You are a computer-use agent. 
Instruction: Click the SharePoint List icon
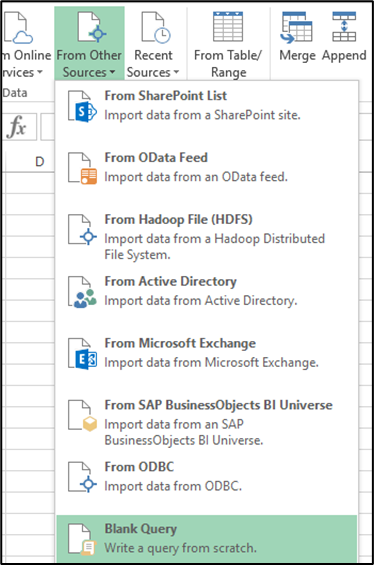(83, 107)
